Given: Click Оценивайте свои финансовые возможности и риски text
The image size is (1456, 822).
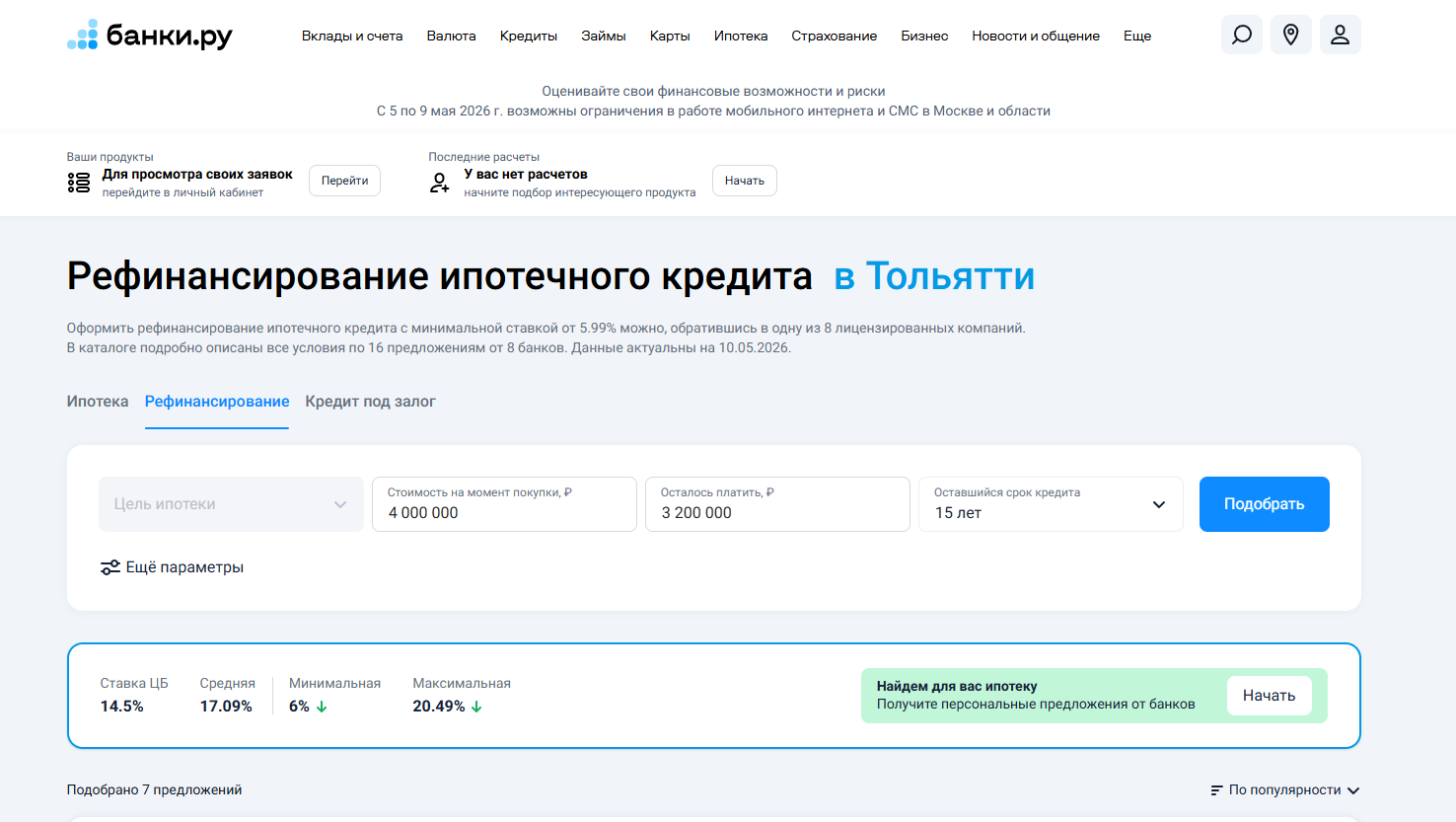Looking at the screenshot, I should 713,92.
